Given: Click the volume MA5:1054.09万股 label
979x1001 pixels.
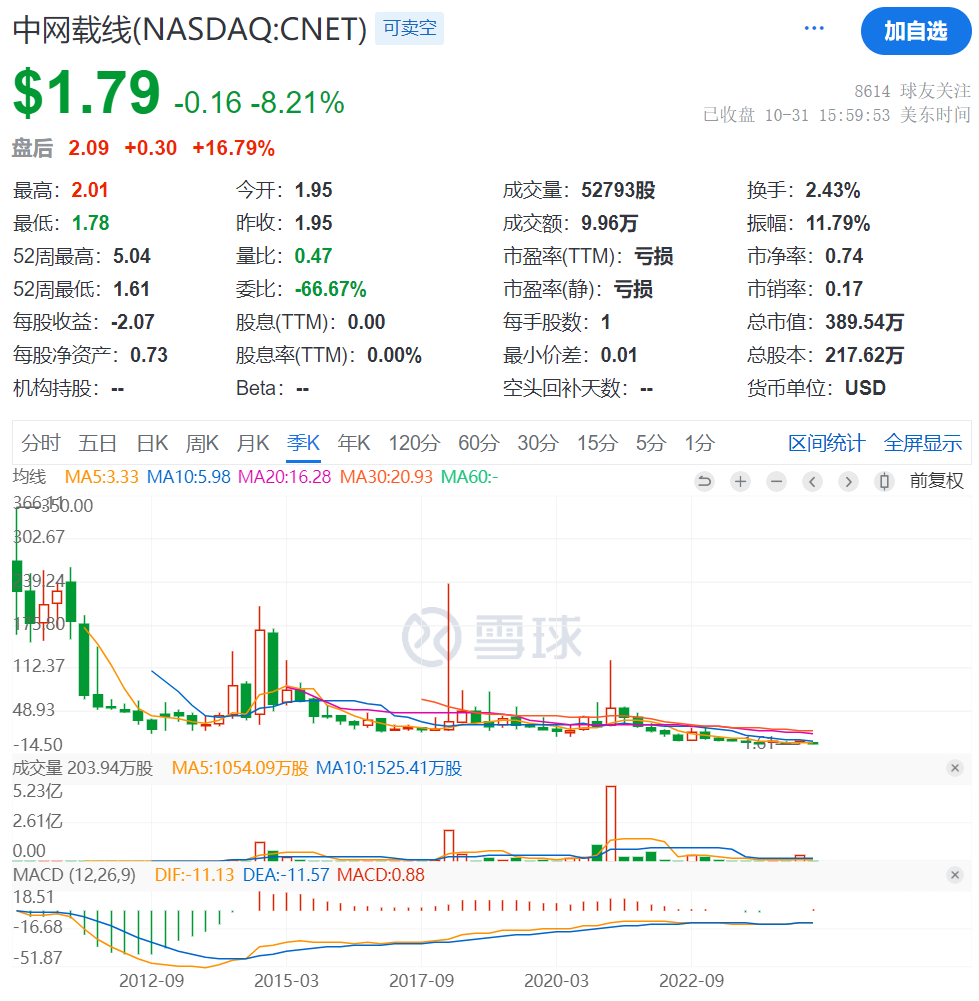Looking at the screenshot, I should [x=240, y=767].
